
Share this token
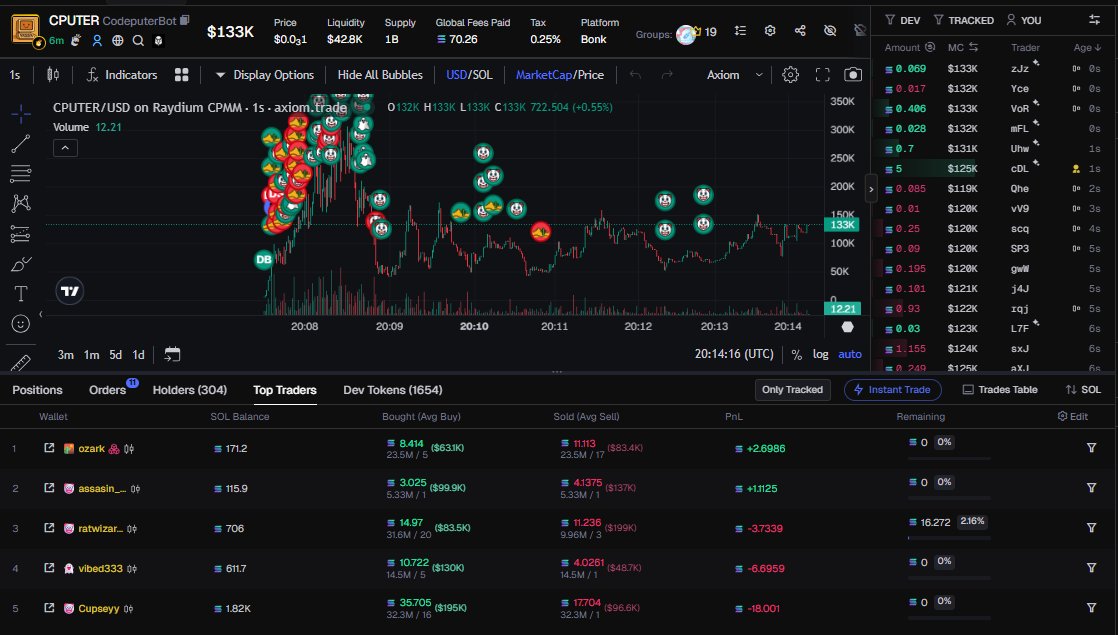[800, 31]
